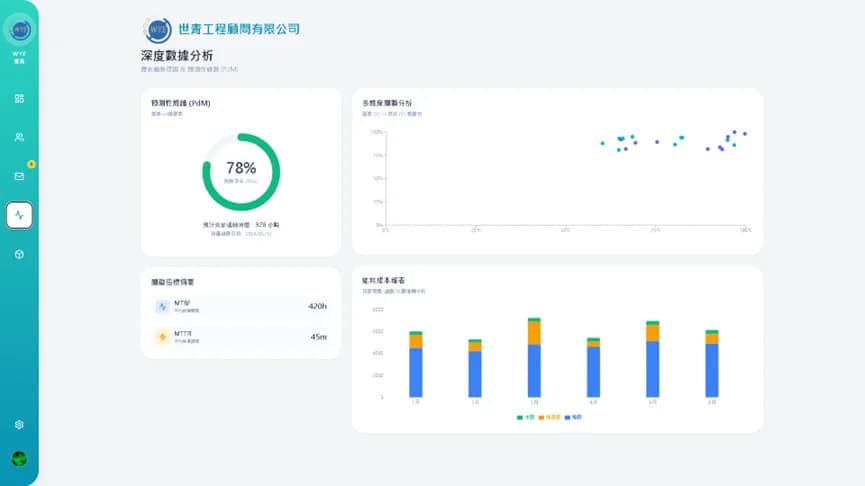Click the PdM card title
Viewport: 865px width, 486px height.
181,103
